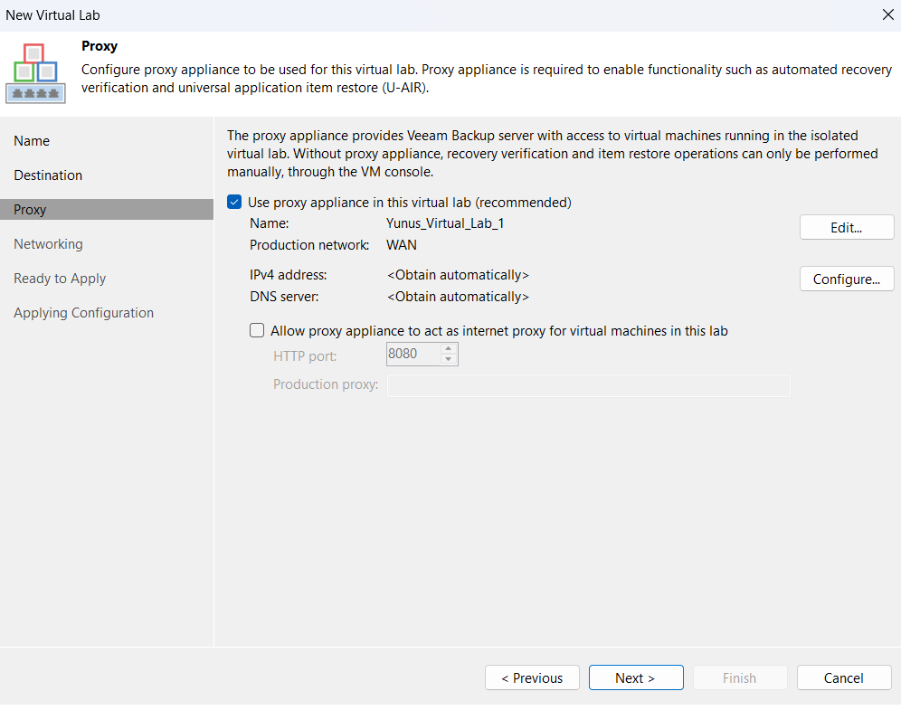Screen dimensions: 901x705
Task: Open the Ready to Apply step
Action: point(60,279)
